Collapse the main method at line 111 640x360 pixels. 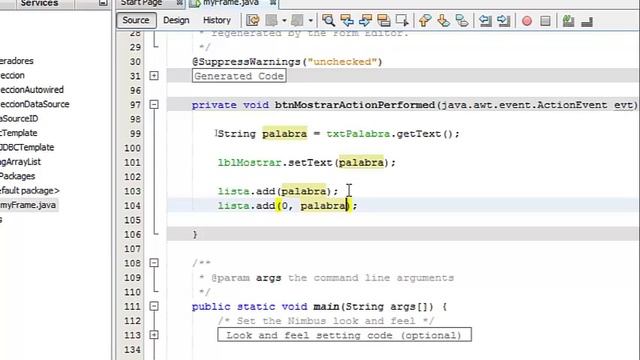pyautogui.click(x=154, y=306)
